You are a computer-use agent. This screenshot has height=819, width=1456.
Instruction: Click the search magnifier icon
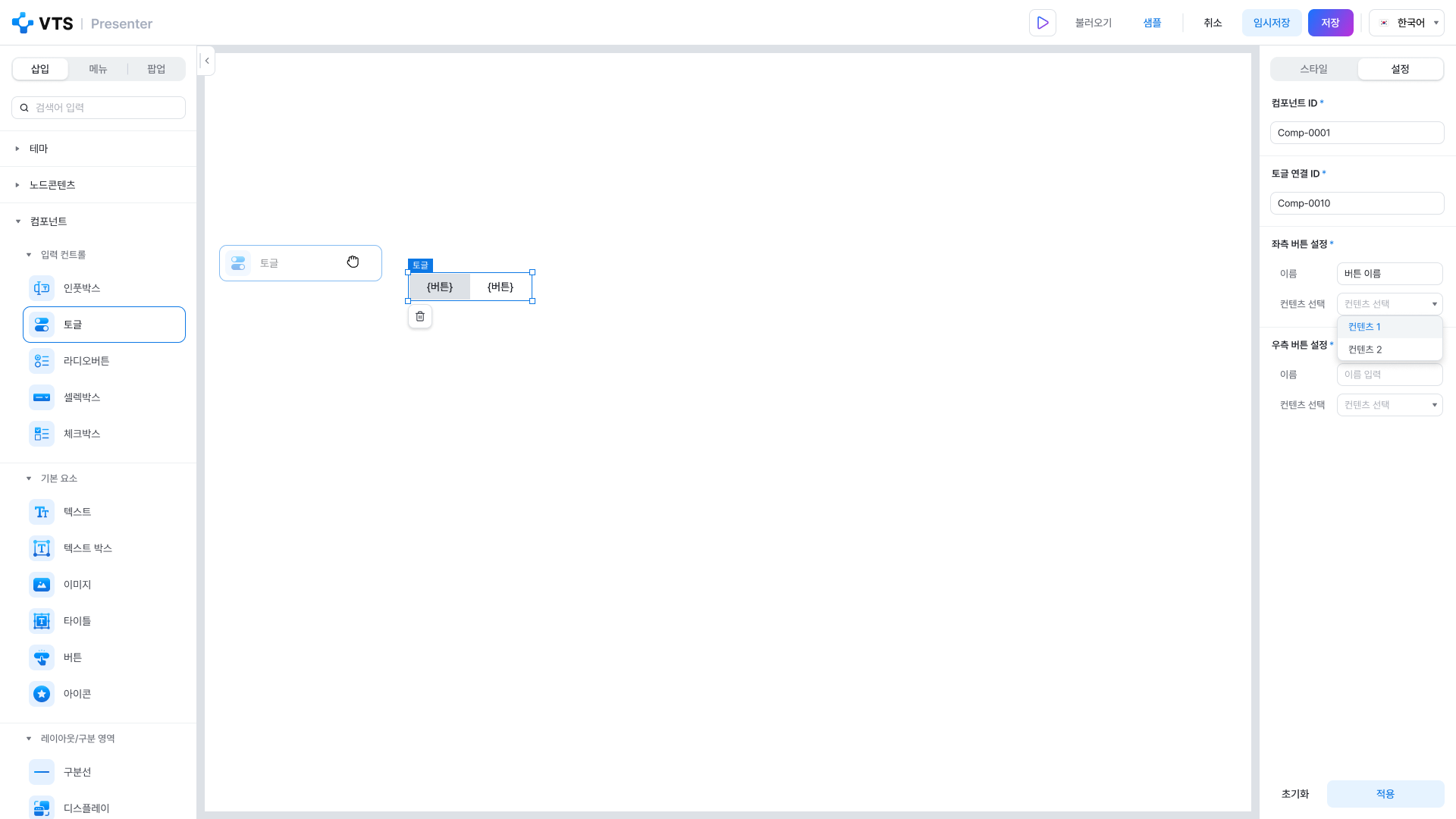[24, 108]
